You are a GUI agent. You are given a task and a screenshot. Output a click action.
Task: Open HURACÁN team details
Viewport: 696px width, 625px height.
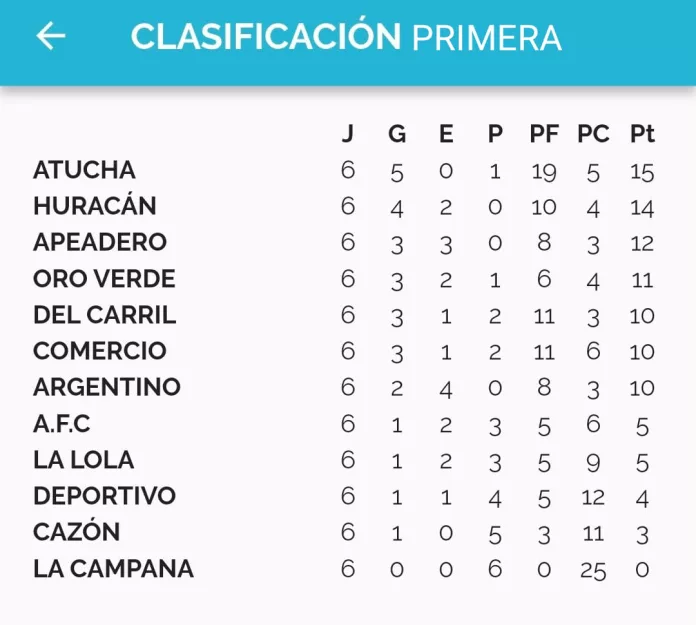point(95,206)
